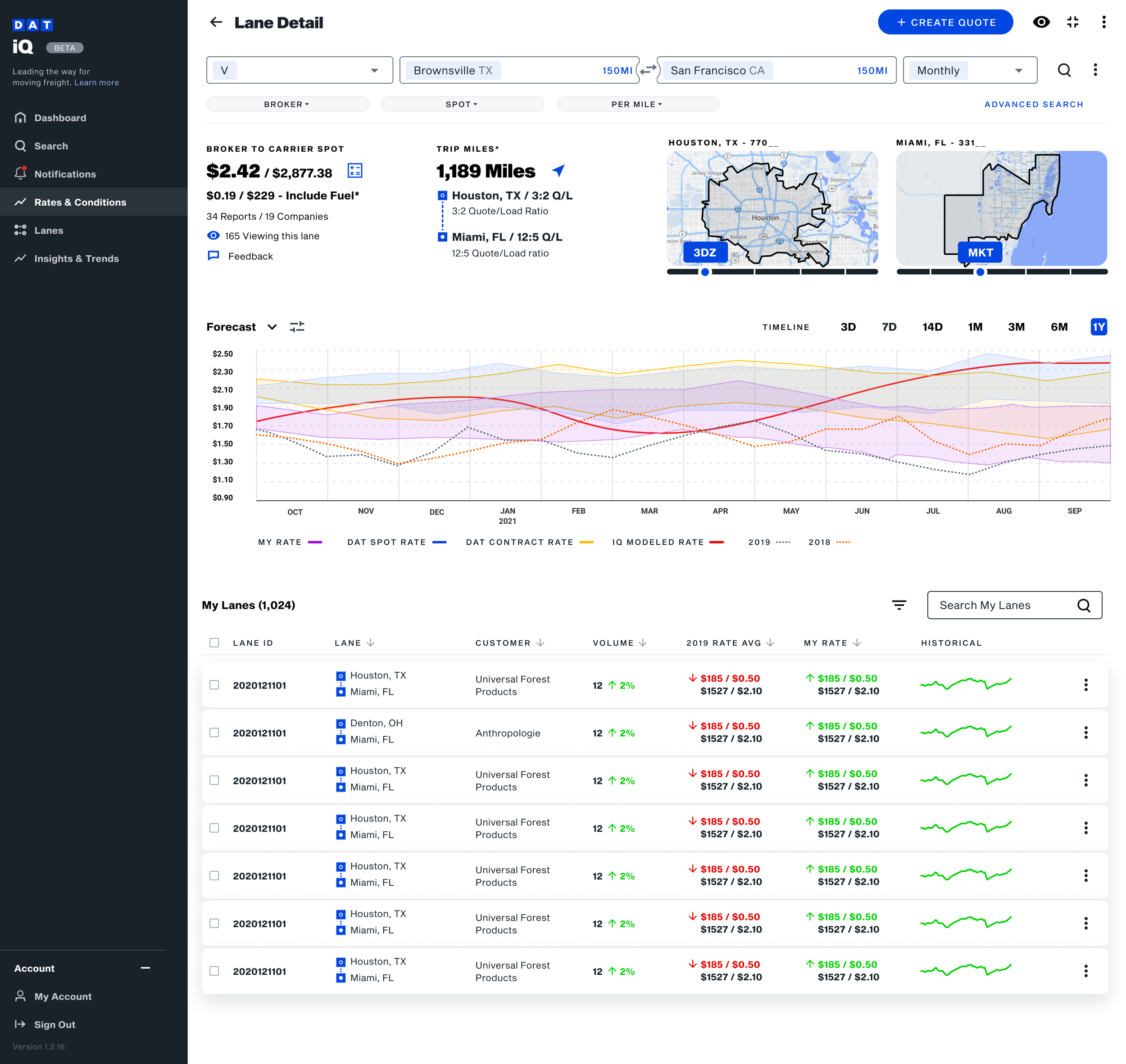
Task: Check the Denton, OH lane row checkbox
Action: point(214,733)
